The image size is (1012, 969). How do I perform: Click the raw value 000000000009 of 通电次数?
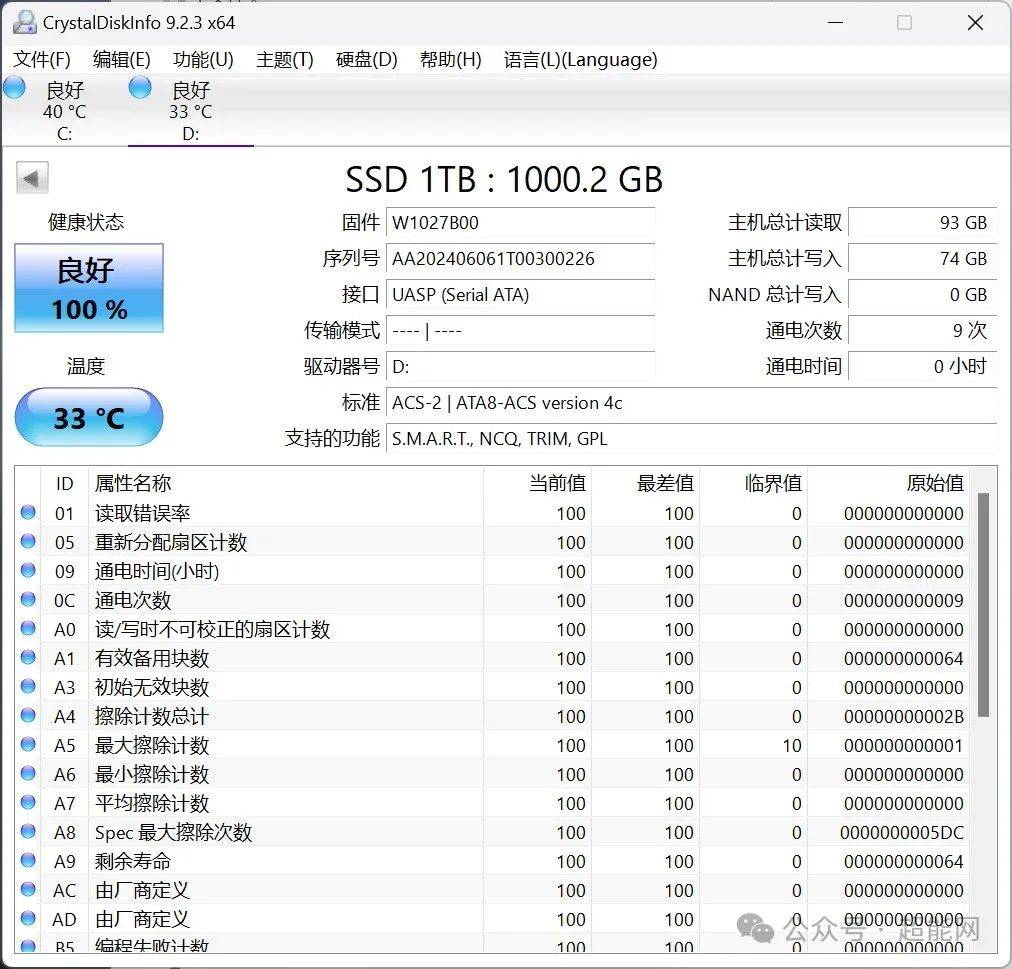coord(904,600)
